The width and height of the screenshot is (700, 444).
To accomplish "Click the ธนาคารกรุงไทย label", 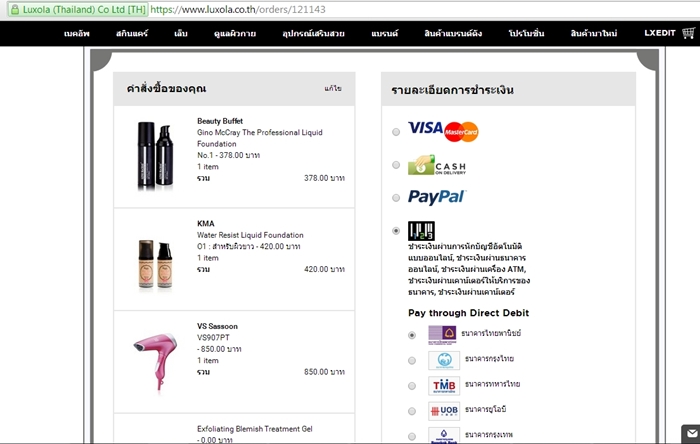I will [x=489, y=359].
